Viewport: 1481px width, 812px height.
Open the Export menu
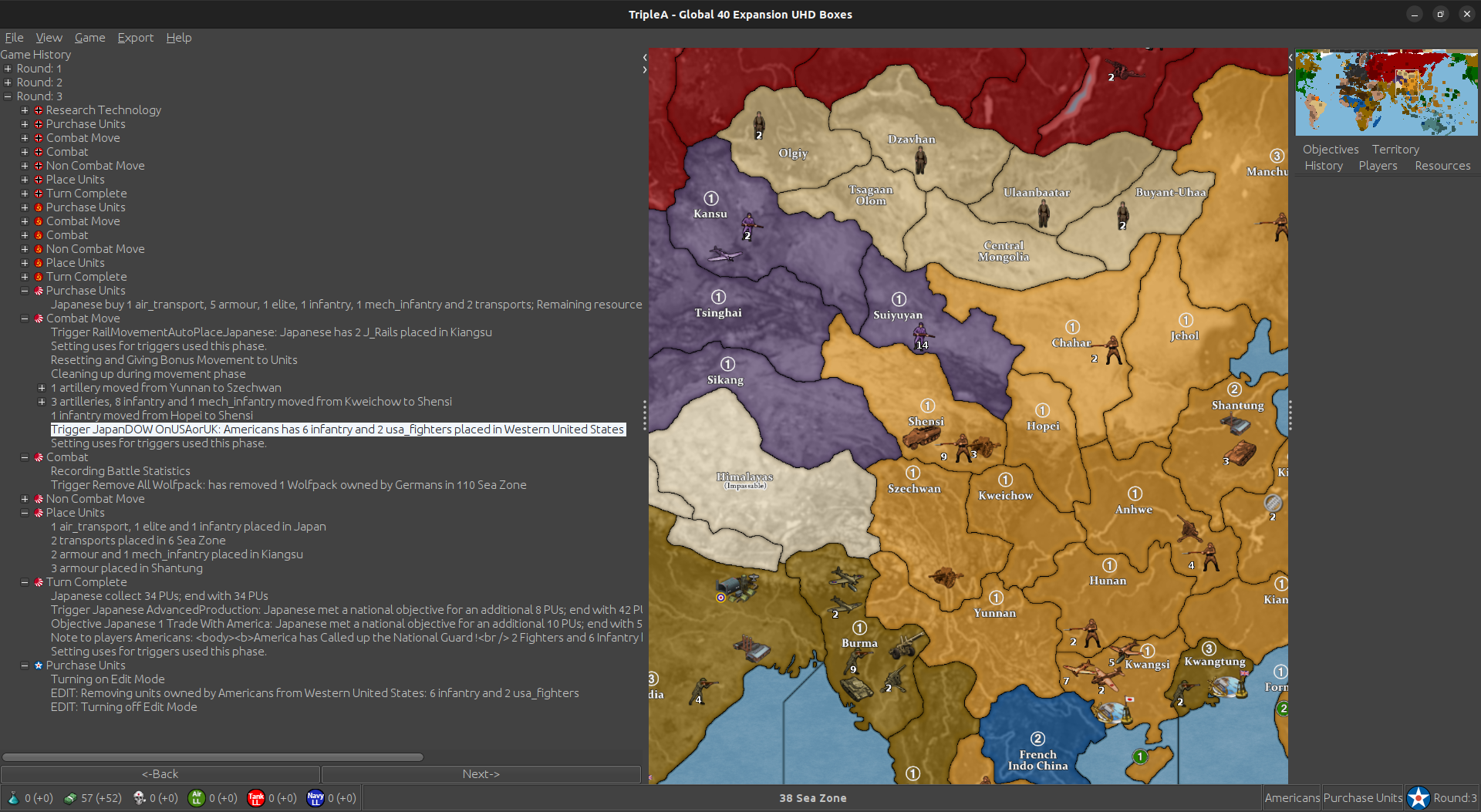pyautogui.click(x=135, y=38)
